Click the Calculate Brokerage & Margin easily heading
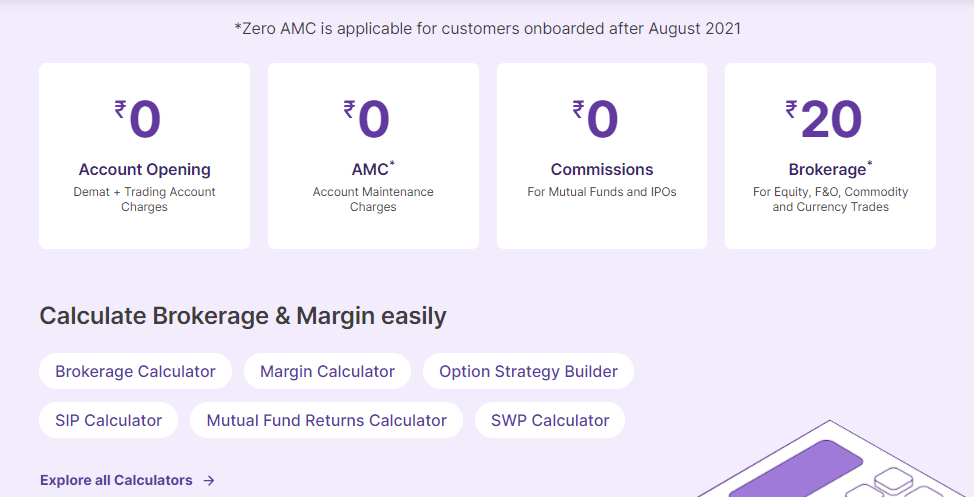 (x=243, y=316)
